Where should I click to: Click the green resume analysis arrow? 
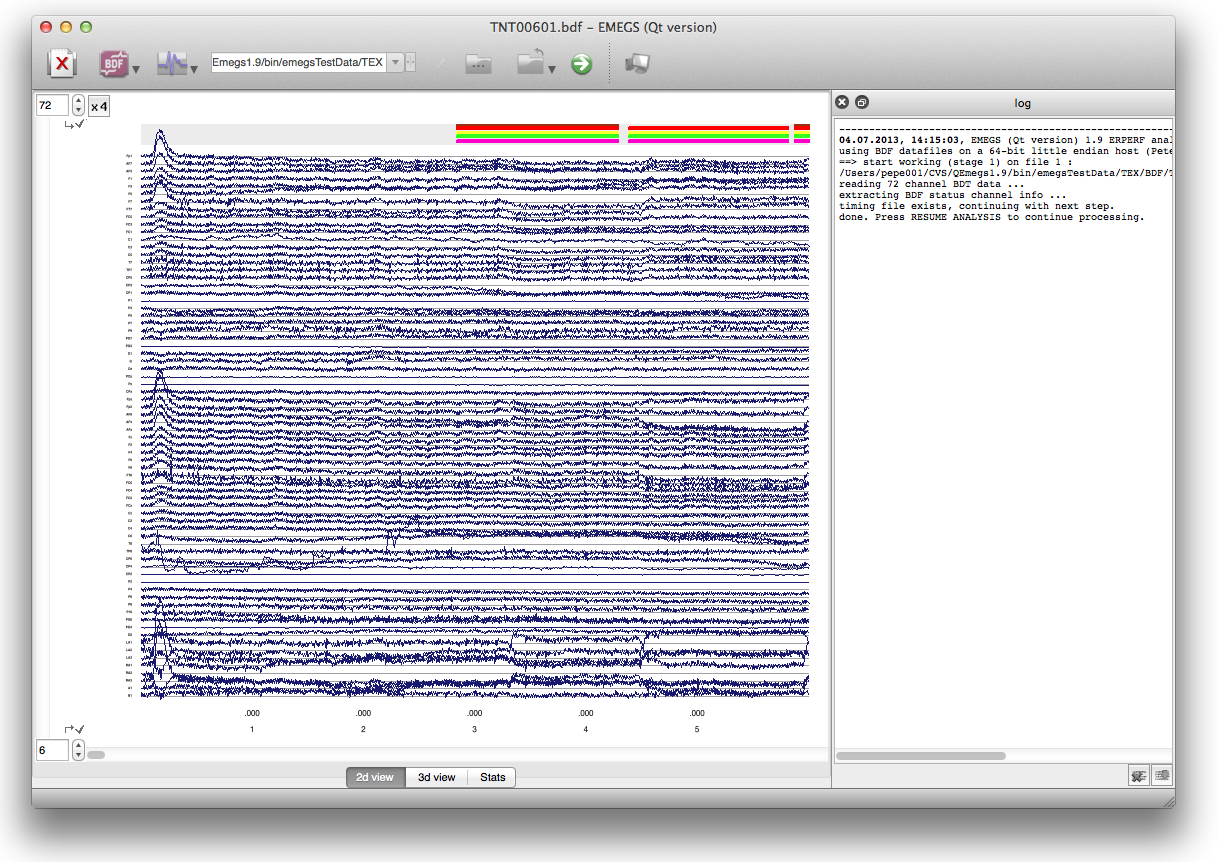tap(581, 65)
